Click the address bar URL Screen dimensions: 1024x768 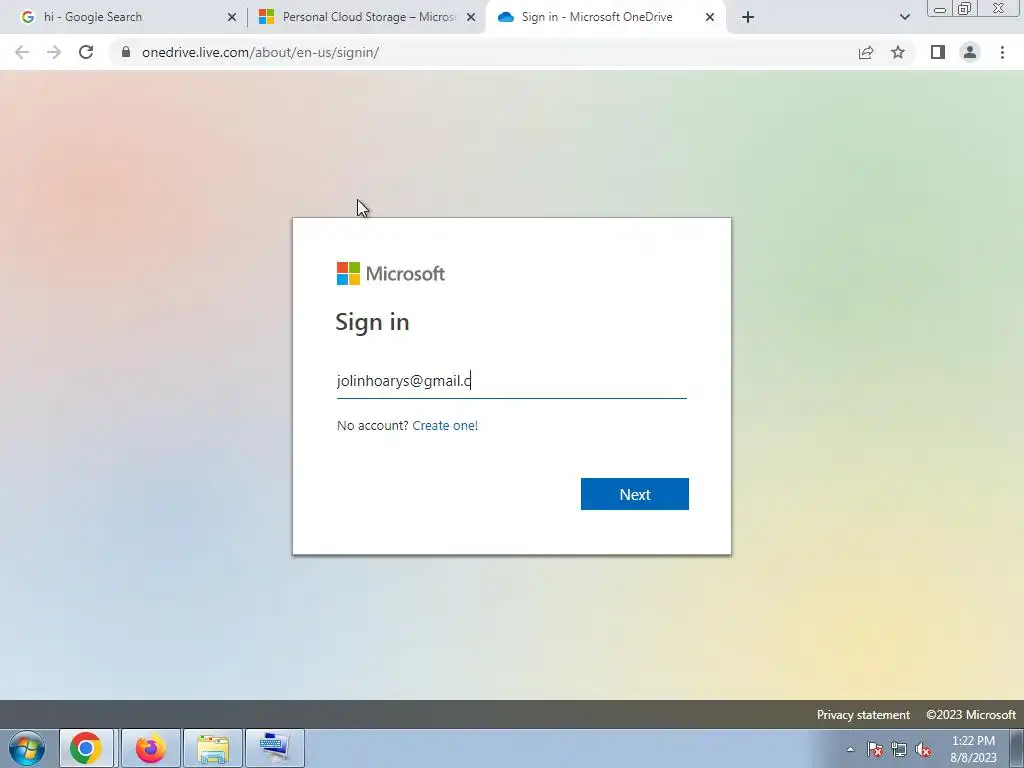261,52
